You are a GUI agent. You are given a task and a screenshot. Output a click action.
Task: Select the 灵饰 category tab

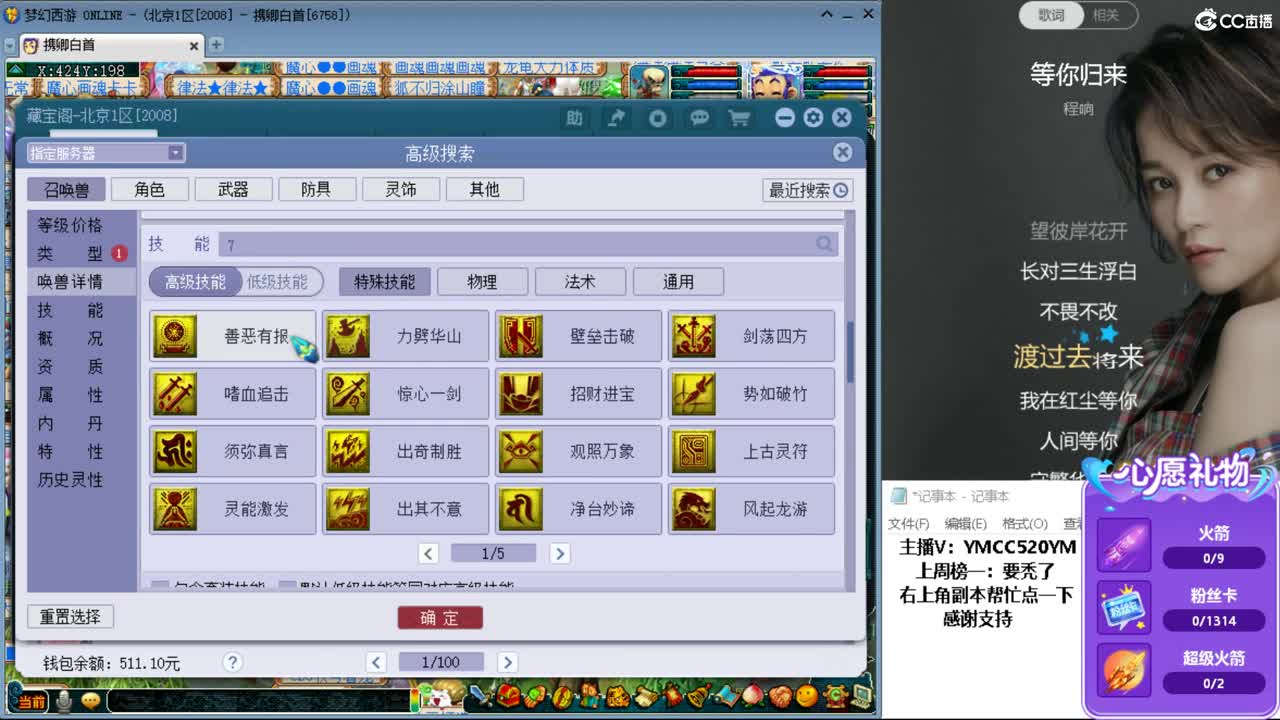pos(401,189)
